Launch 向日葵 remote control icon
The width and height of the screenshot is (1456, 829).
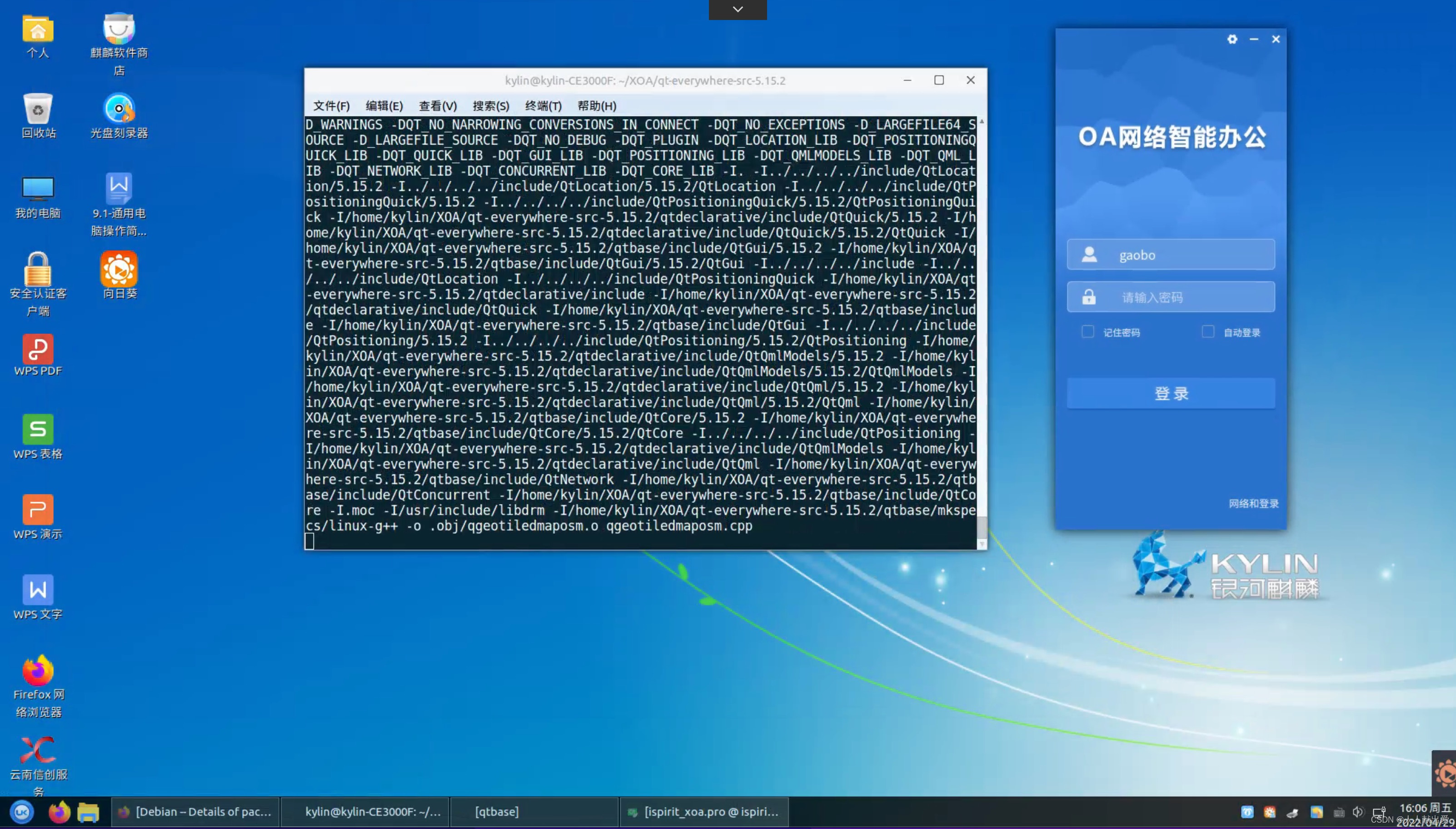pyautogui.click(x=120, y=275)
